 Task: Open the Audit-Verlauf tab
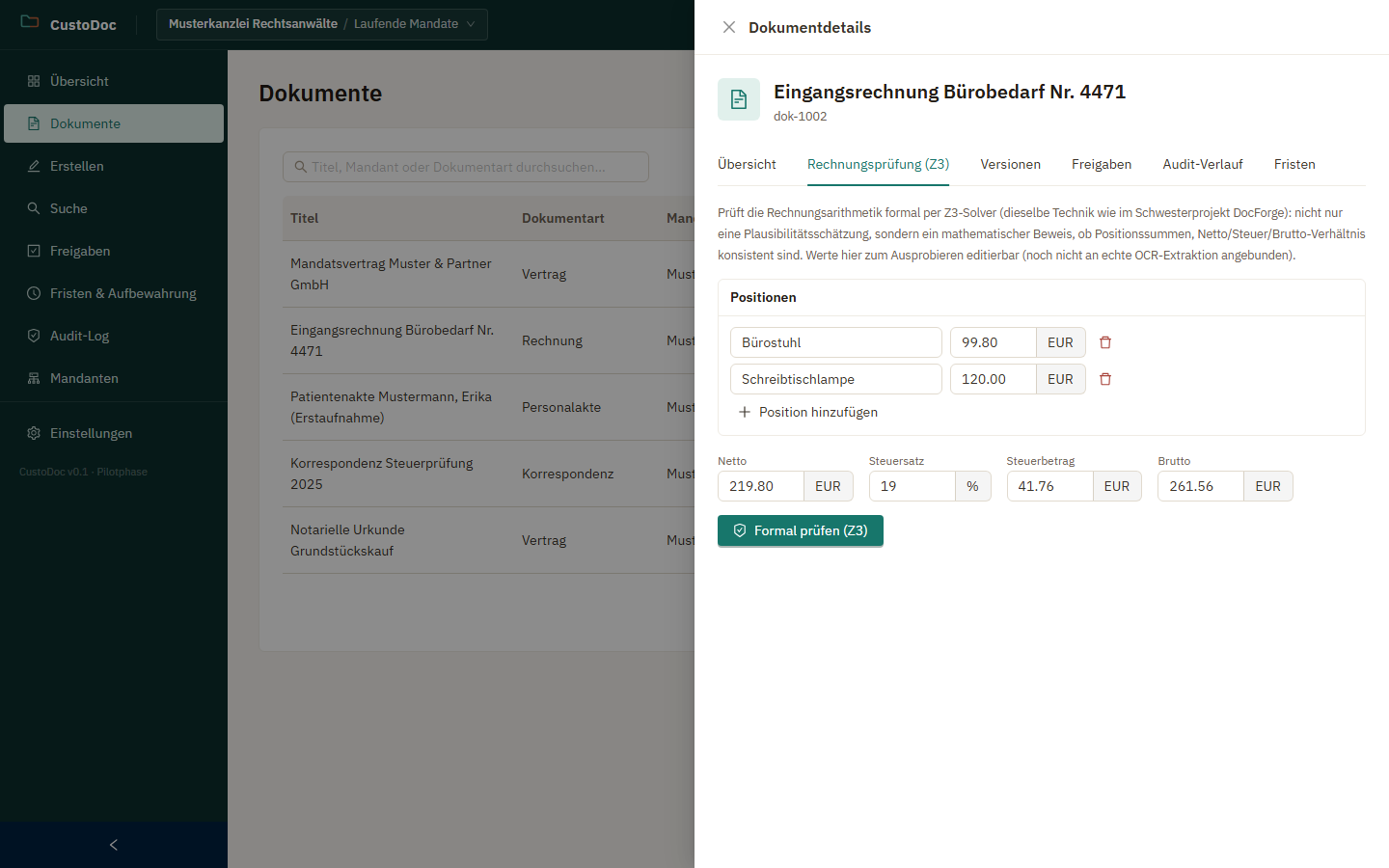(x=1203, y=164)
